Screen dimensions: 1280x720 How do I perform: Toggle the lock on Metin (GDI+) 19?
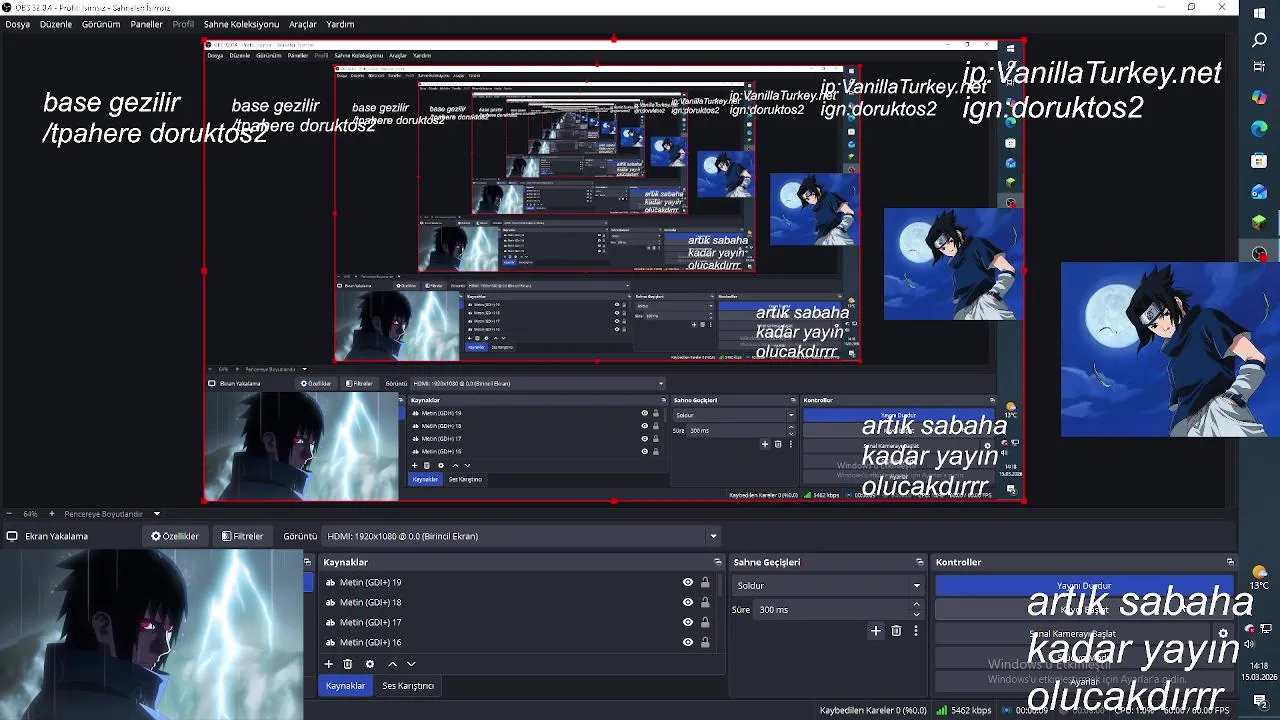coord(704,582)
